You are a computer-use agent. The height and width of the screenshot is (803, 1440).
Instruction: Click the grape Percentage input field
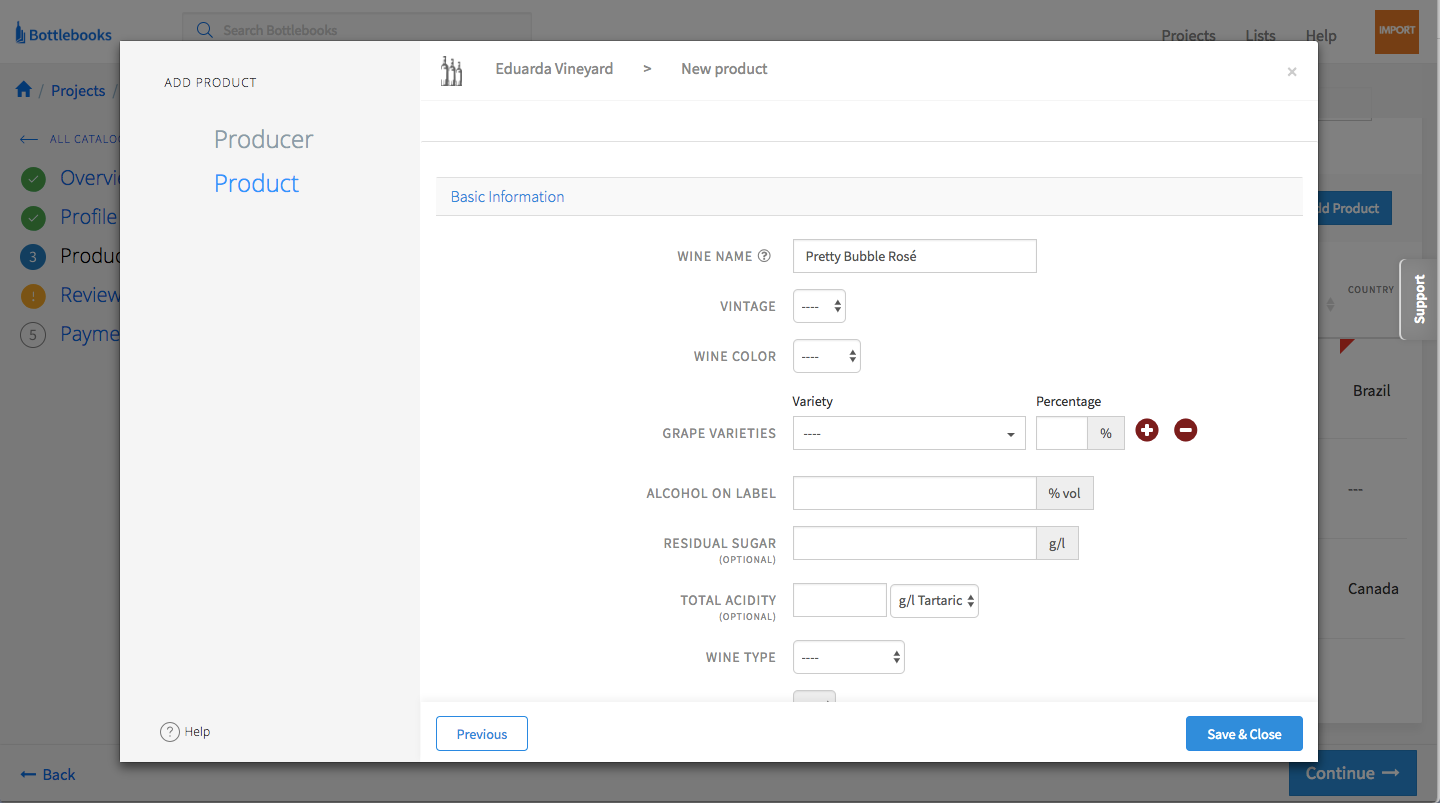coord(1062,433)
